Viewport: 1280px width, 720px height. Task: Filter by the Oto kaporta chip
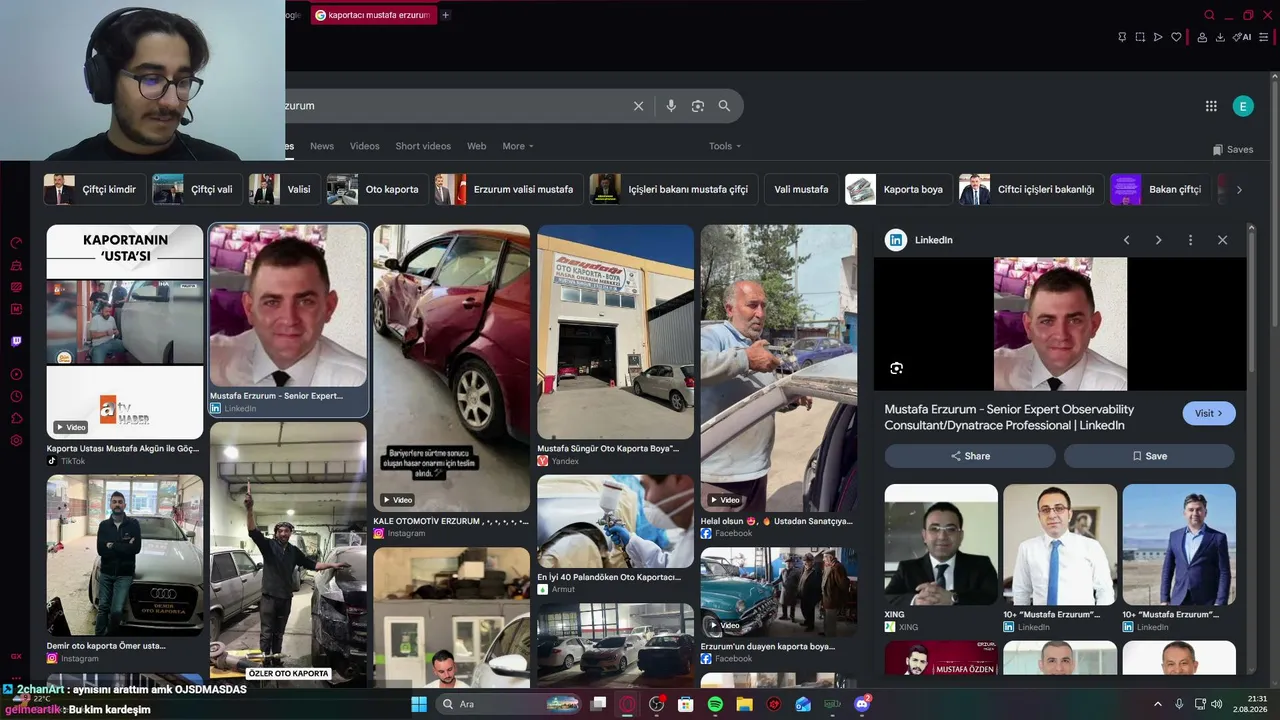[x=377, y=189]
